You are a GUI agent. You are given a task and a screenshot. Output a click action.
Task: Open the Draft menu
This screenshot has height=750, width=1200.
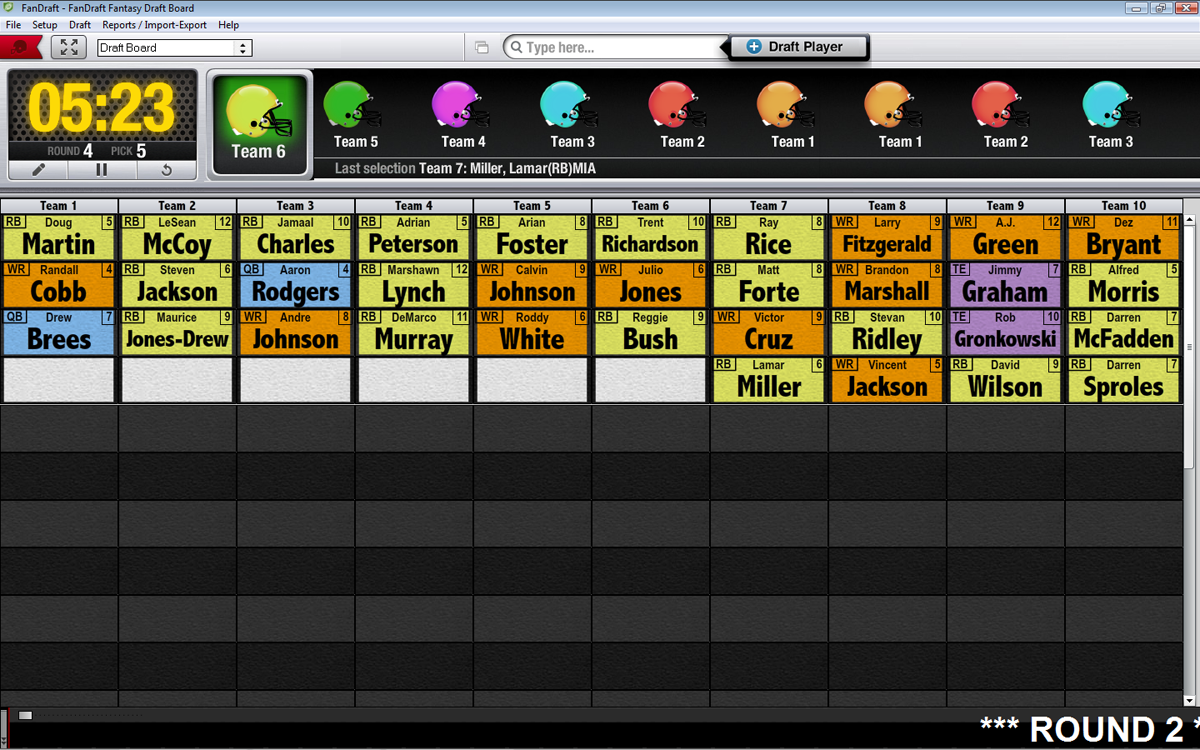pyautogui.click(x=80, y=25)
